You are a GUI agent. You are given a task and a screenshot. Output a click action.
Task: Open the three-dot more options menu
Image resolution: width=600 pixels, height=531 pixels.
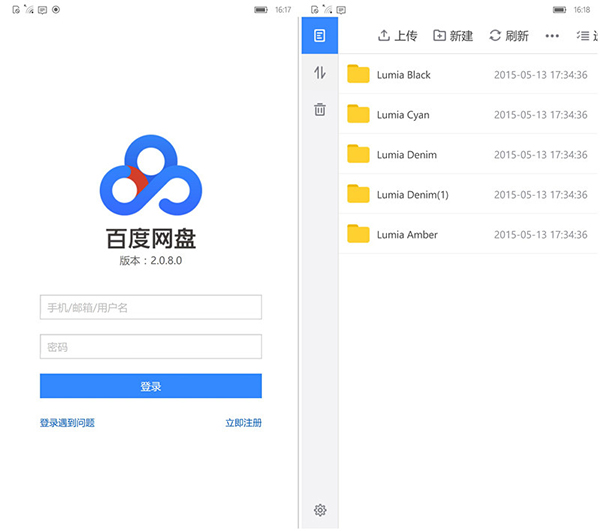552,36
